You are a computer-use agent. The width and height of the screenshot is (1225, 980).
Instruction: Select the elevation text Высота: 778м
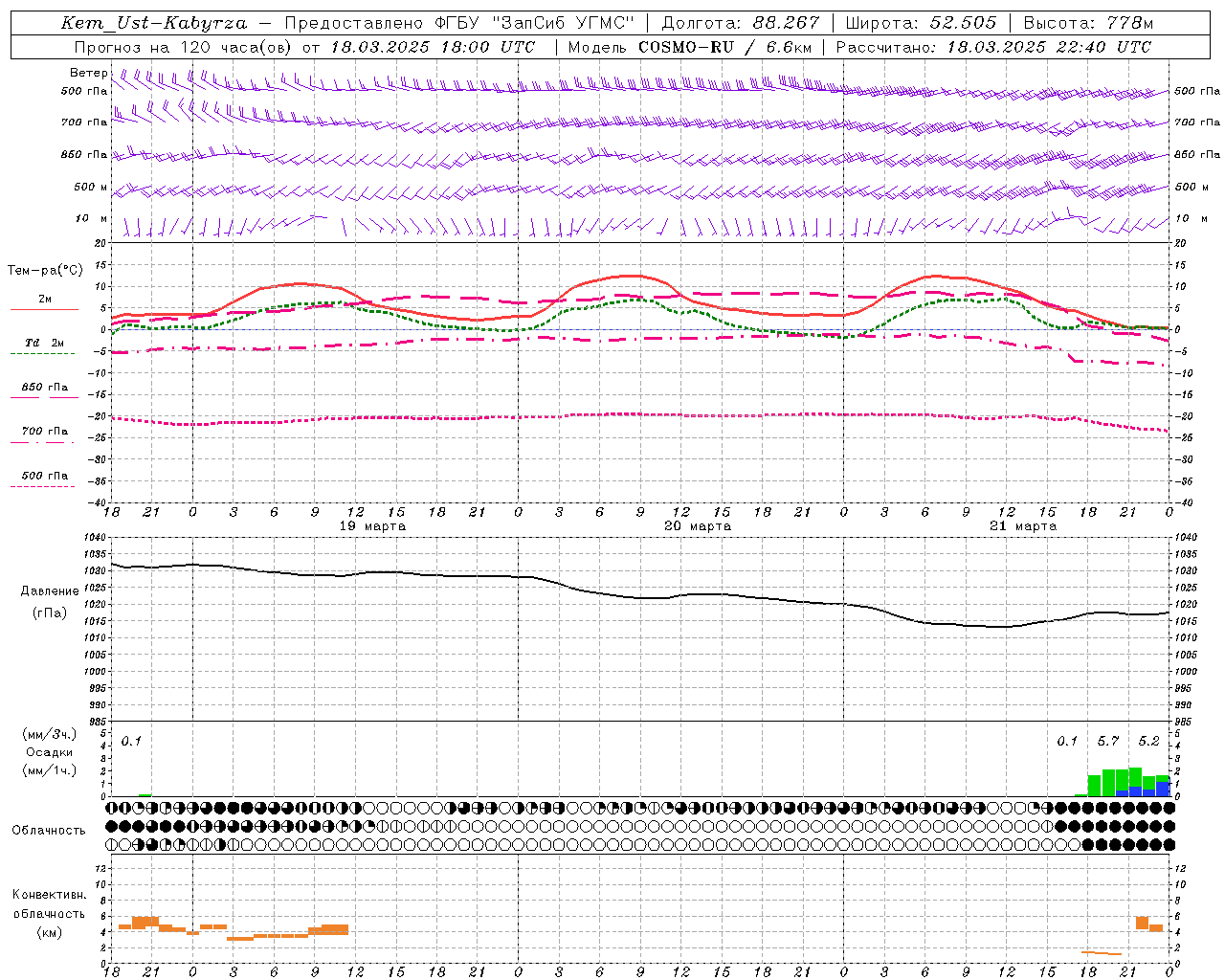pos(1088,23)
